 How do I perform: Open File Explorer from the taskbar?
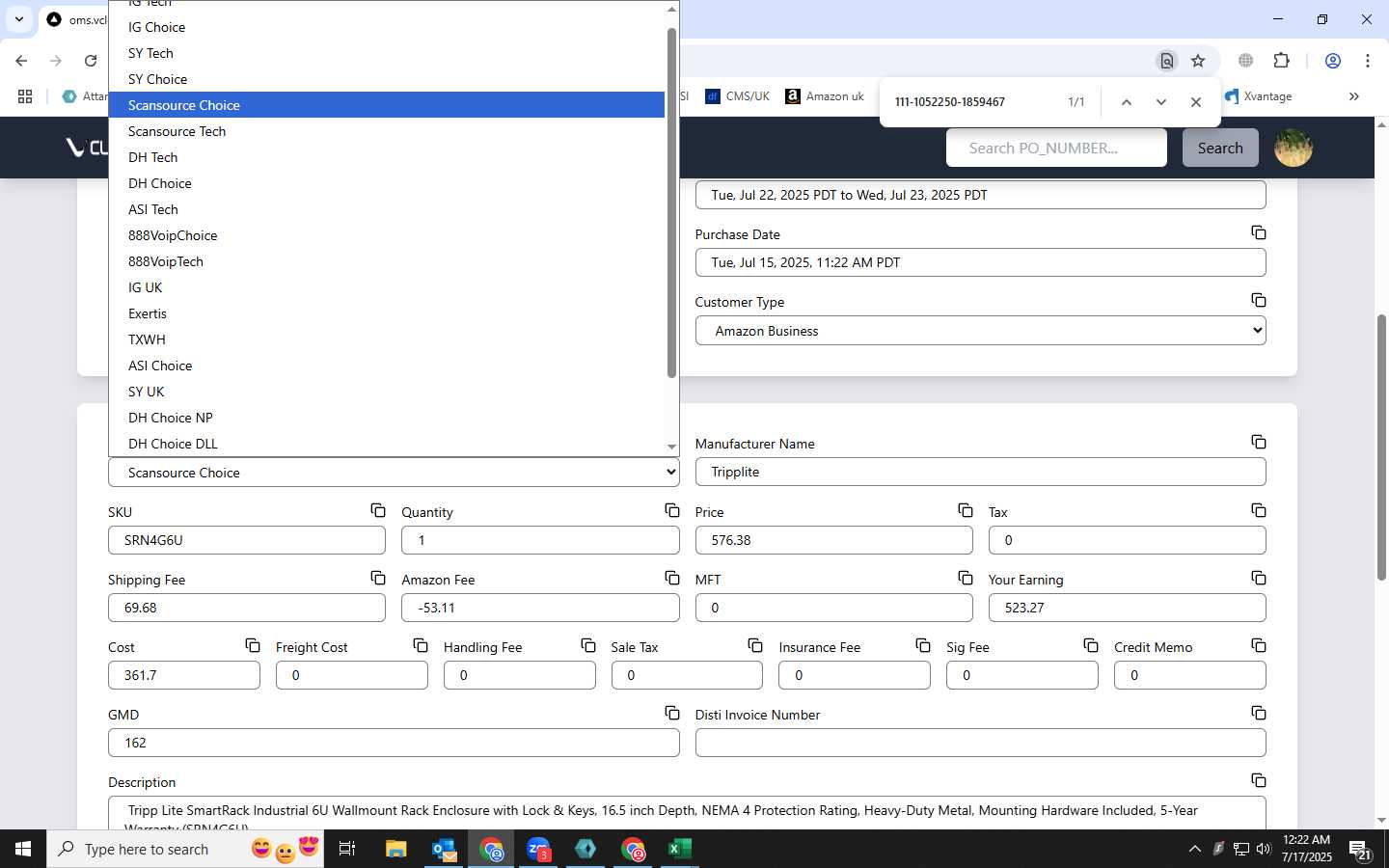(x=396, y=849)
